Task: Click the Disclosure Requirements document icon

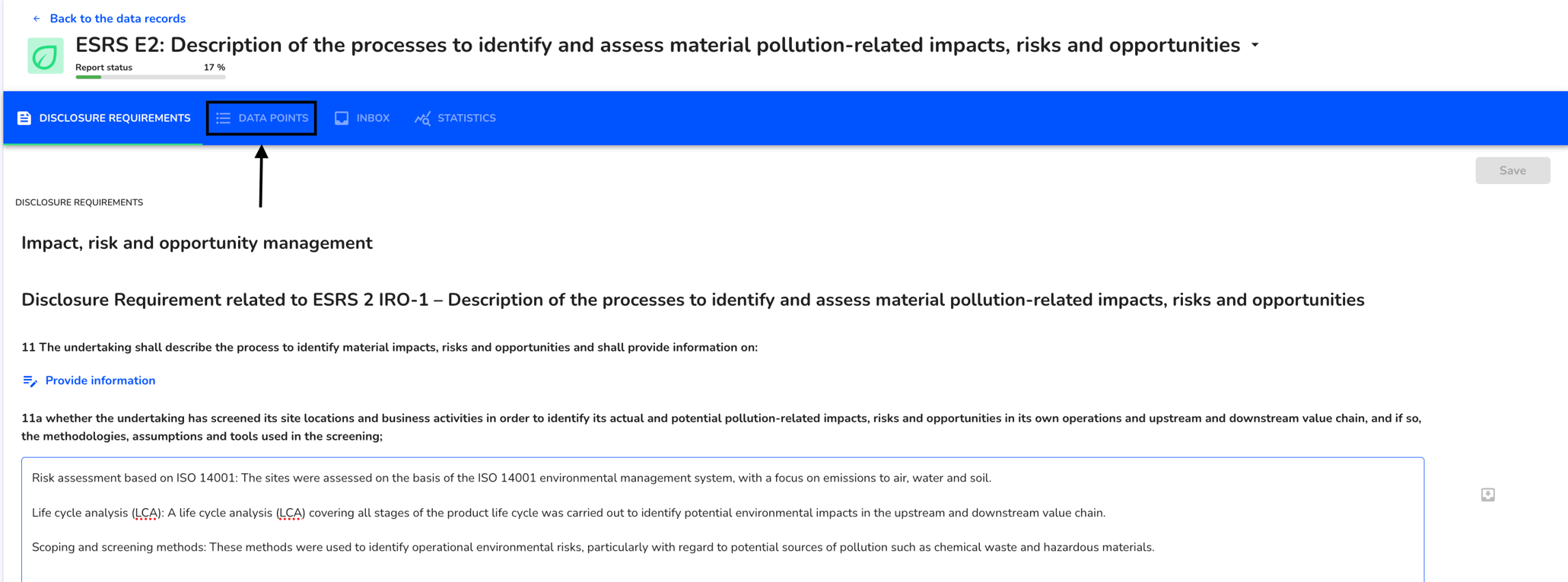Action: 24,118
